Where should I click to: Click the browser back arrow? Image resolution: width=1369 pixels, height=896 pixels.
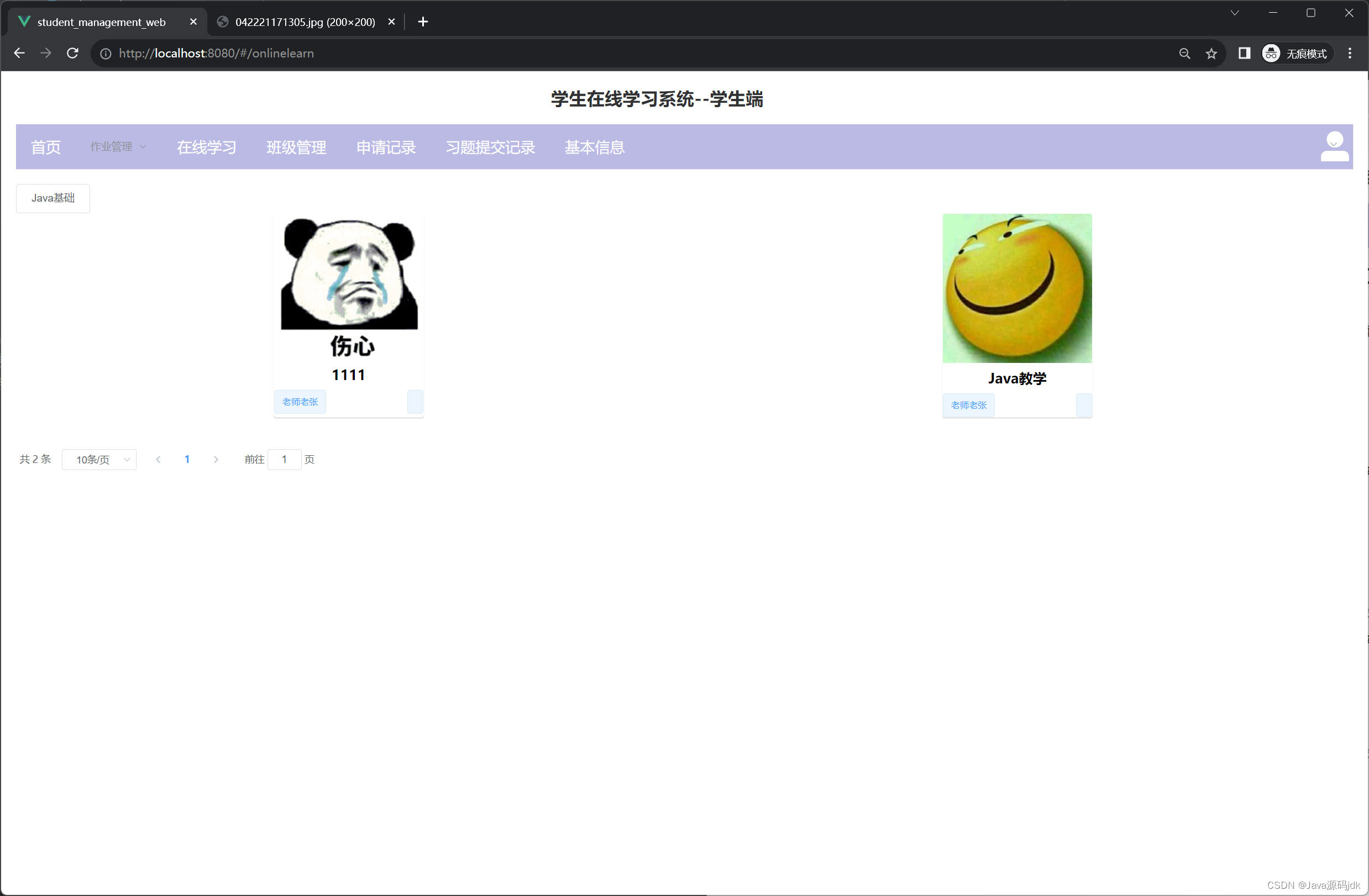pos(19,54)
